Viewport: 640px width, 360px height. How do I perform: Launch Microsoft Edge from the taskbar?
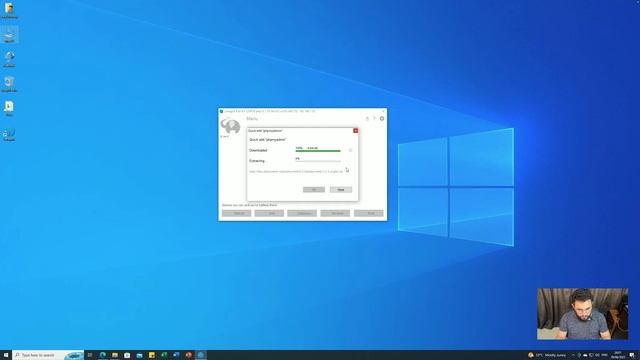pos(102,355)
